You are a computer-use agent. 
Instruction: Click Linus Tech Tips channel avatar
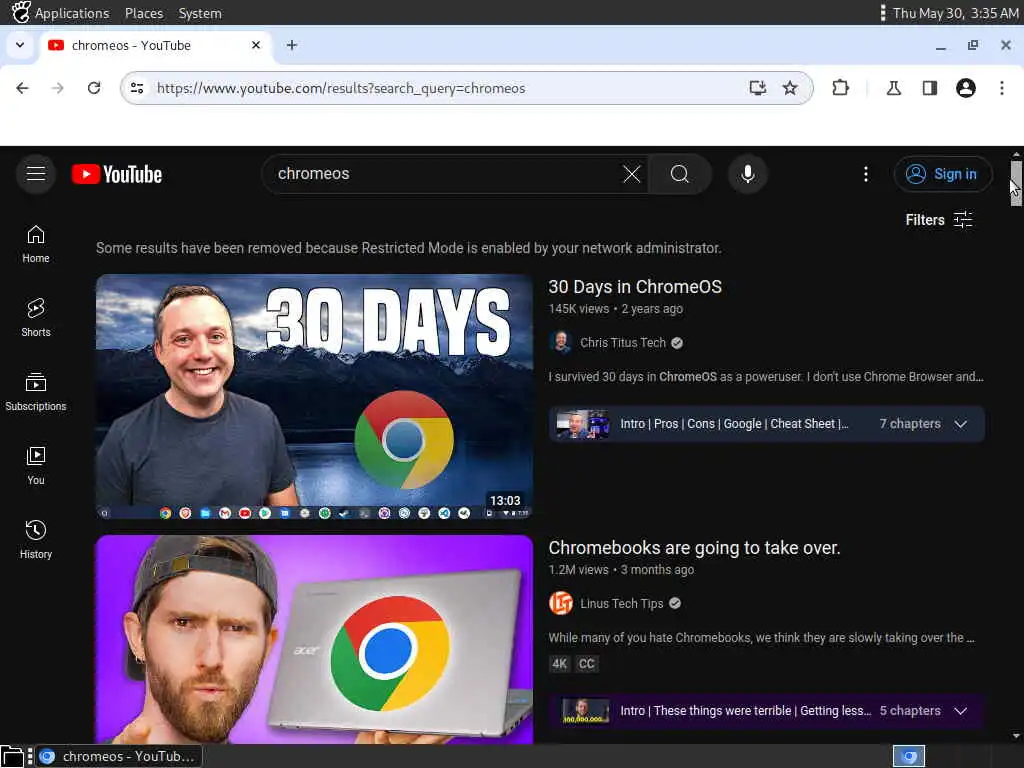pyautogui.click(x=561, y=603)
